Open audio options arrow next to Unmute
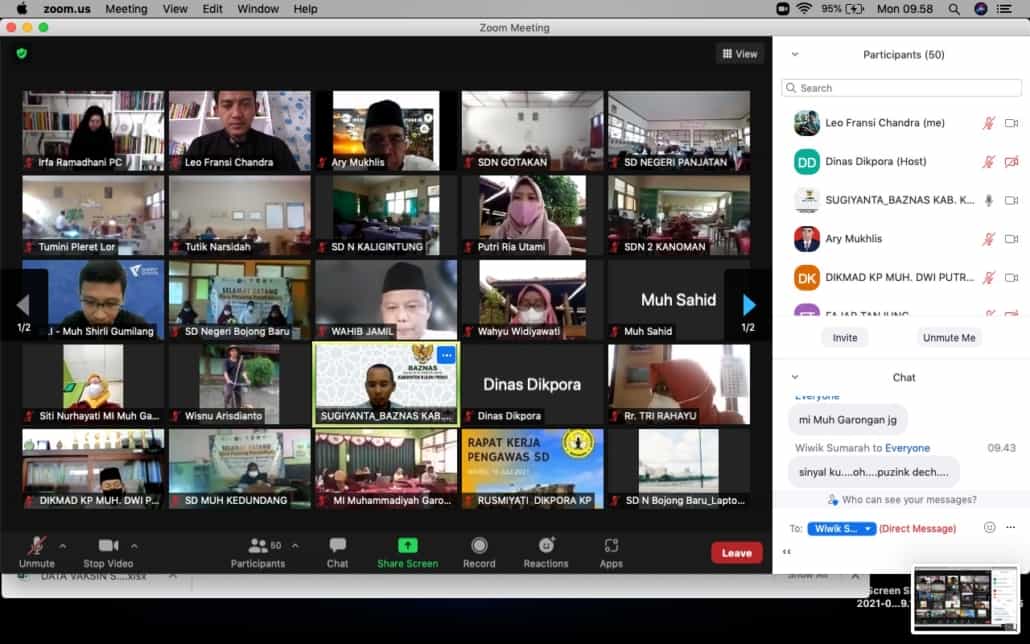 point(62,545)
